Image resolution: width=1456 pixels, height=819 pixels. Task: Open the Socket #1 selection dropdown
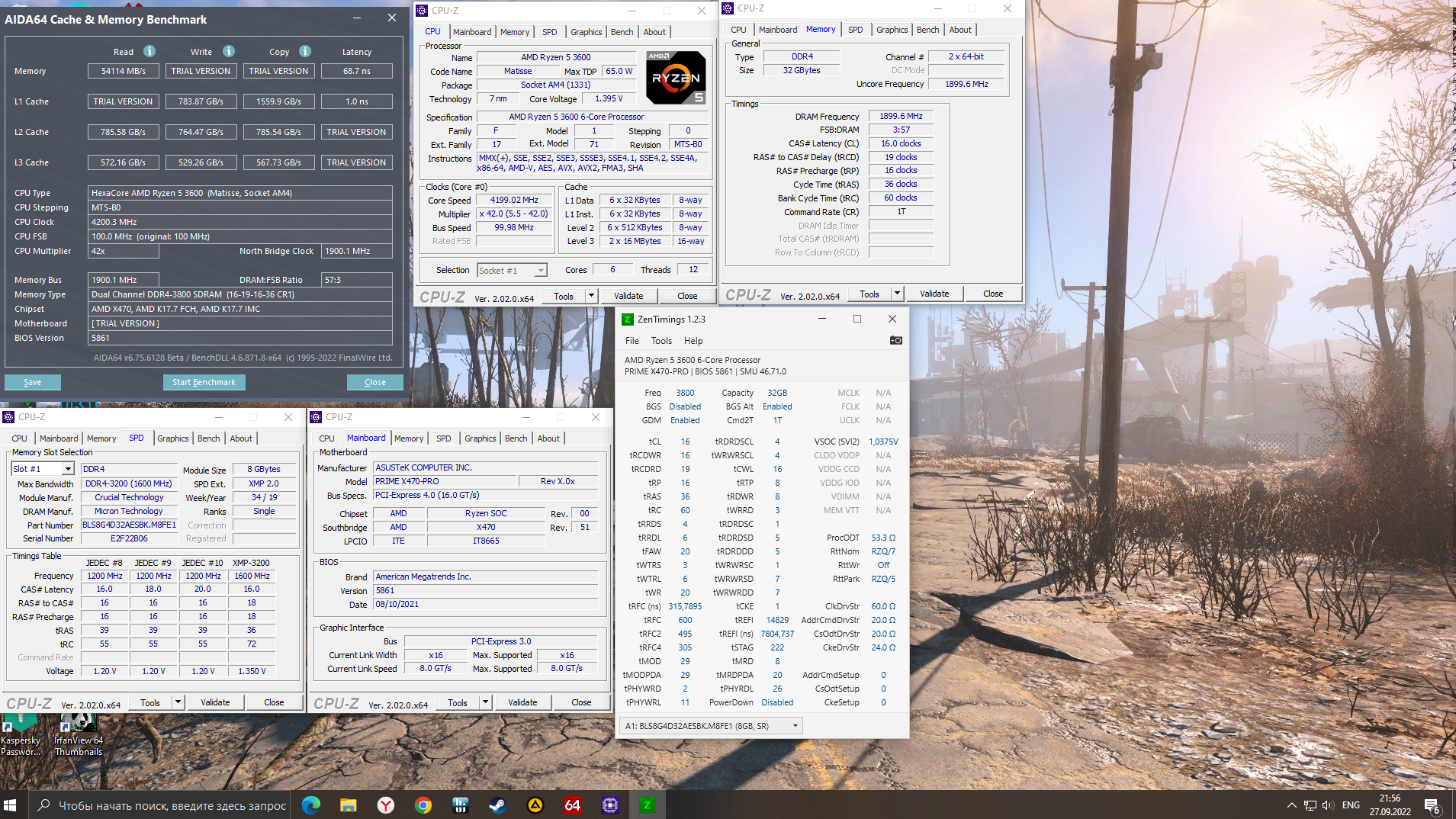pos(513,270)
